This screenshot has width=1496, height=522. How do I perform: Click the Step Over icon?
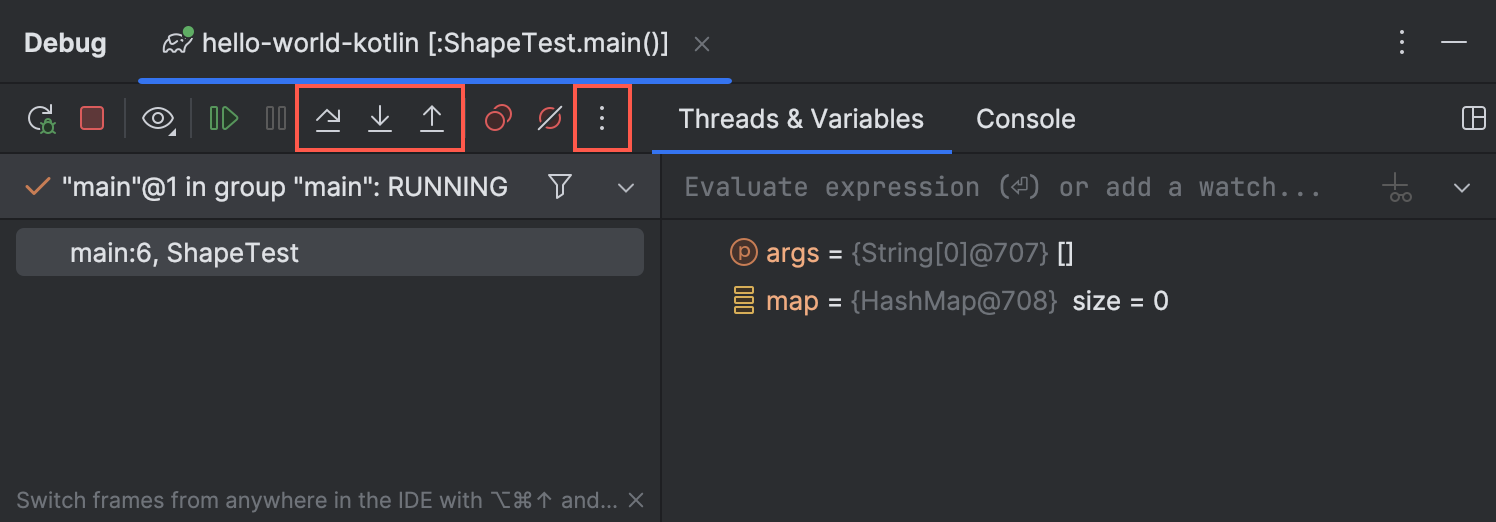click(328, 119)
